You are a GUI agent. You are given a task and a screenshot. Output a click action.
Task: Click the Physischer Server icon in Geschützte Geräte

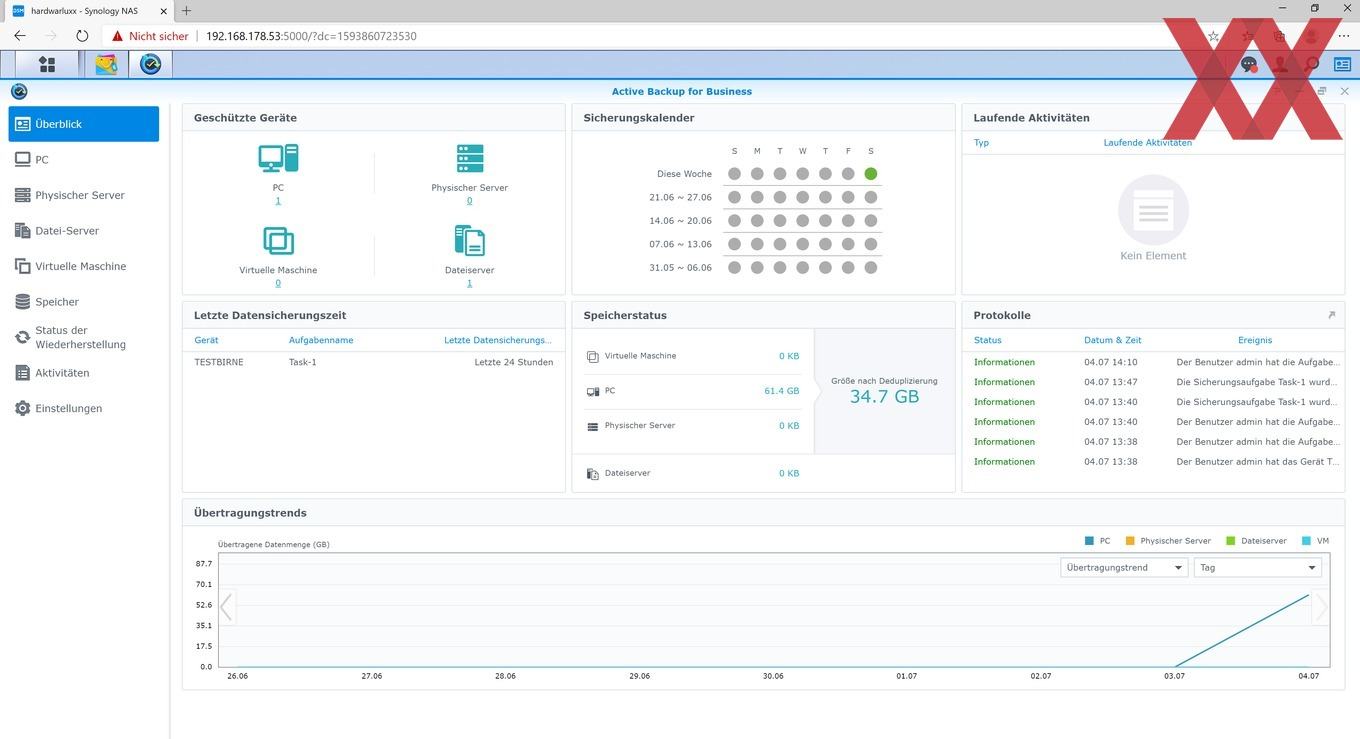[470, 158]
